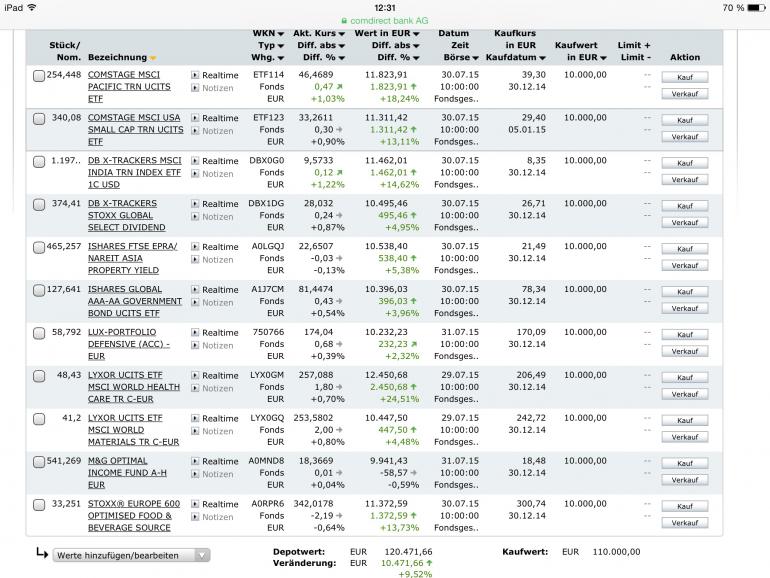Open Realtime icon for STOXX GLOBAL SELECT DIVIDEND
Screen dimensions: 770x578
coord(195,203)
